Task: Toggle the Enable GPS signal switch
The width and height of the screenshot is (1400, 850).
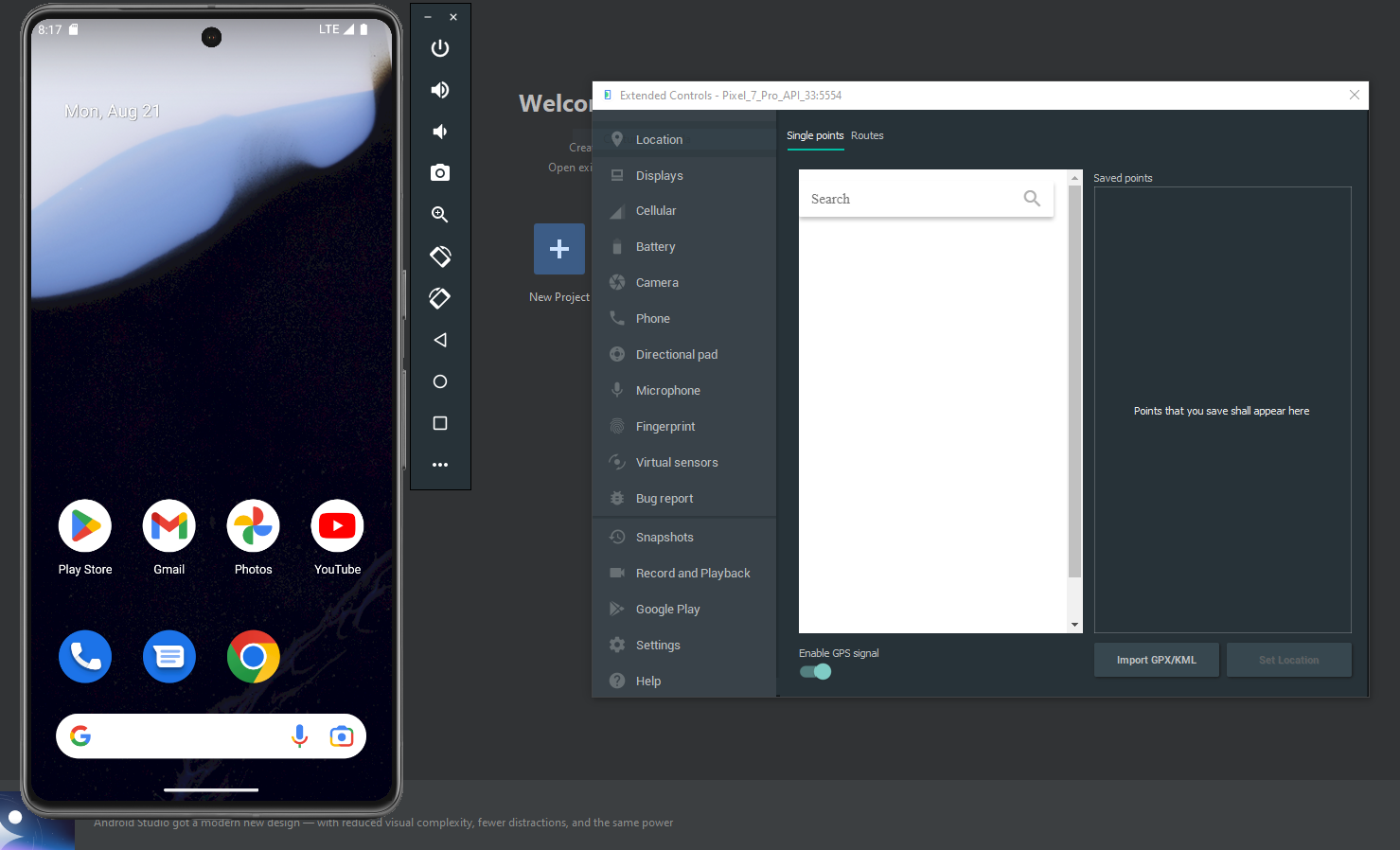Action: point(815,672)
